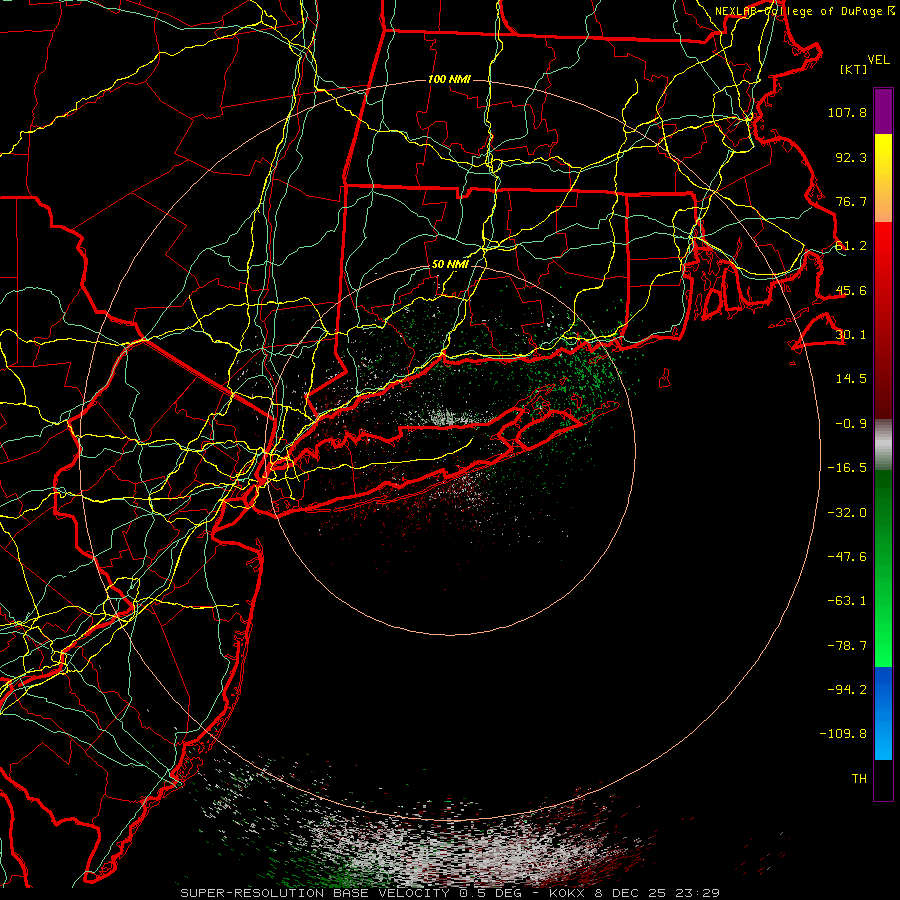
Task: Click the 92.3 value on velocity scale
Action: [851, 157]
